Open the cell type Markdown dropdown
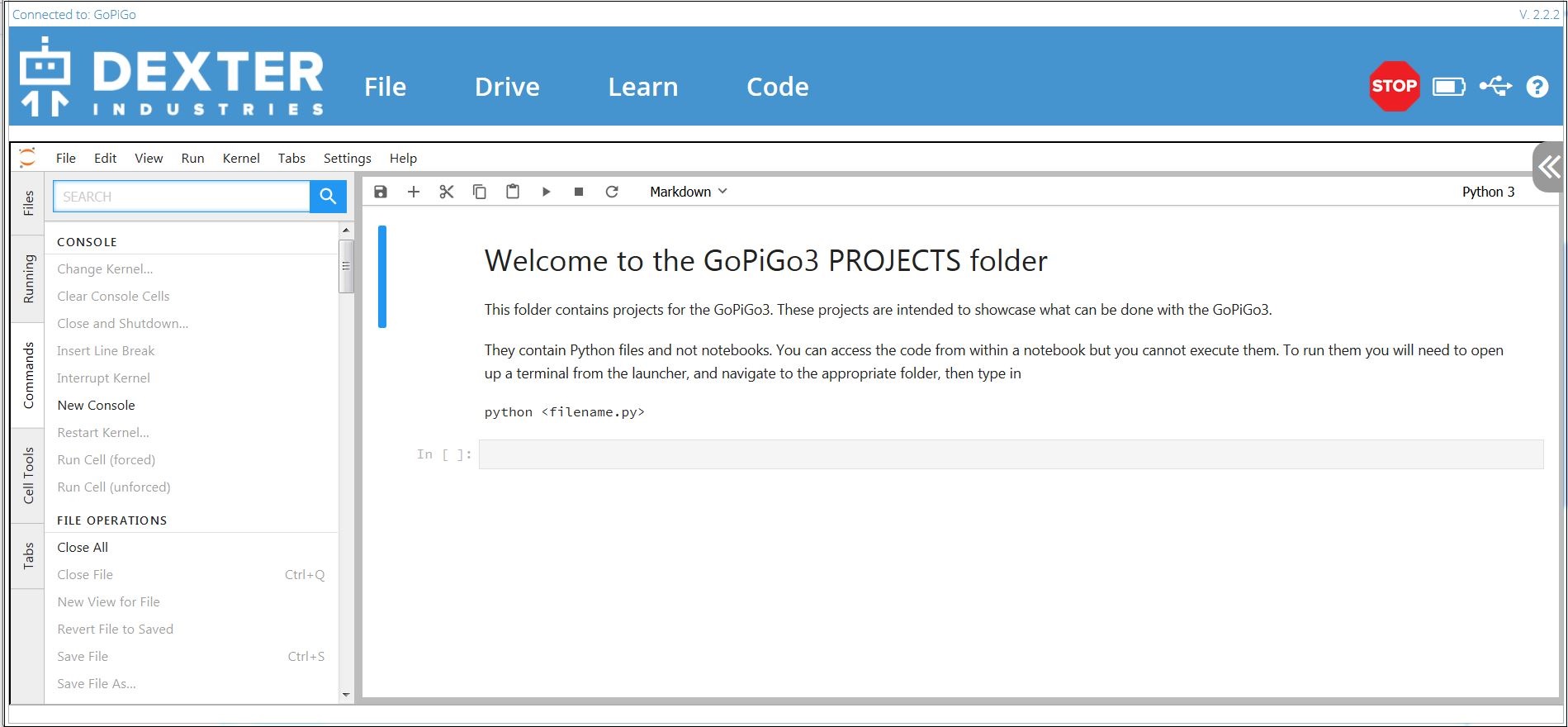Image resolution: width=1568 pixels, height=727 pixels. 689,192
